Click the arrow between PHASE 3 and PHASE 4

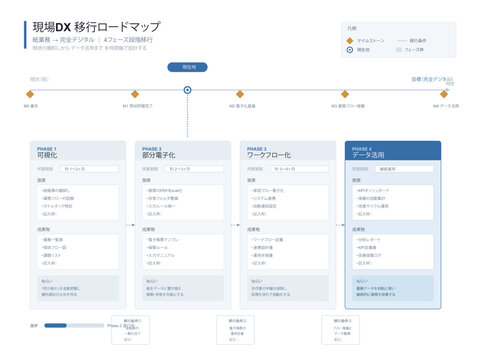point(340,225)
